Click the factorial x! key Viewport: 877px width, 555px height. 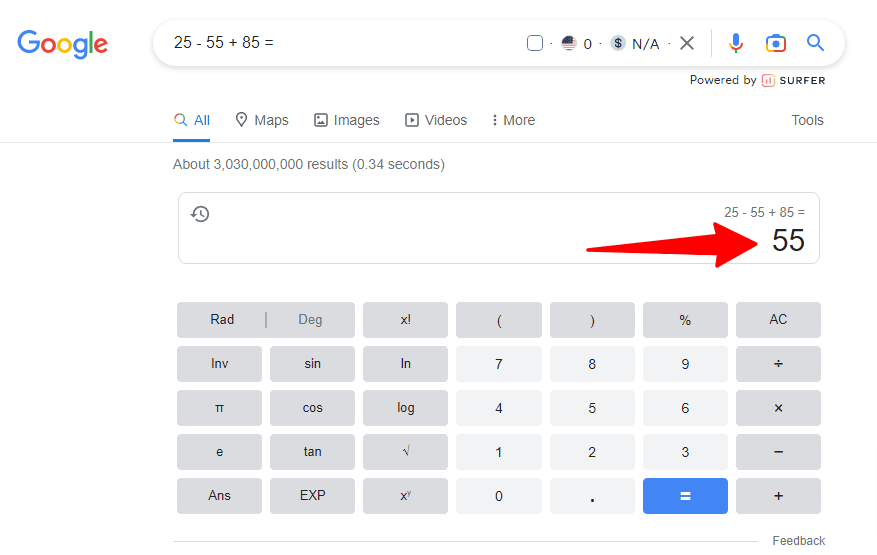tap(406, 319)
